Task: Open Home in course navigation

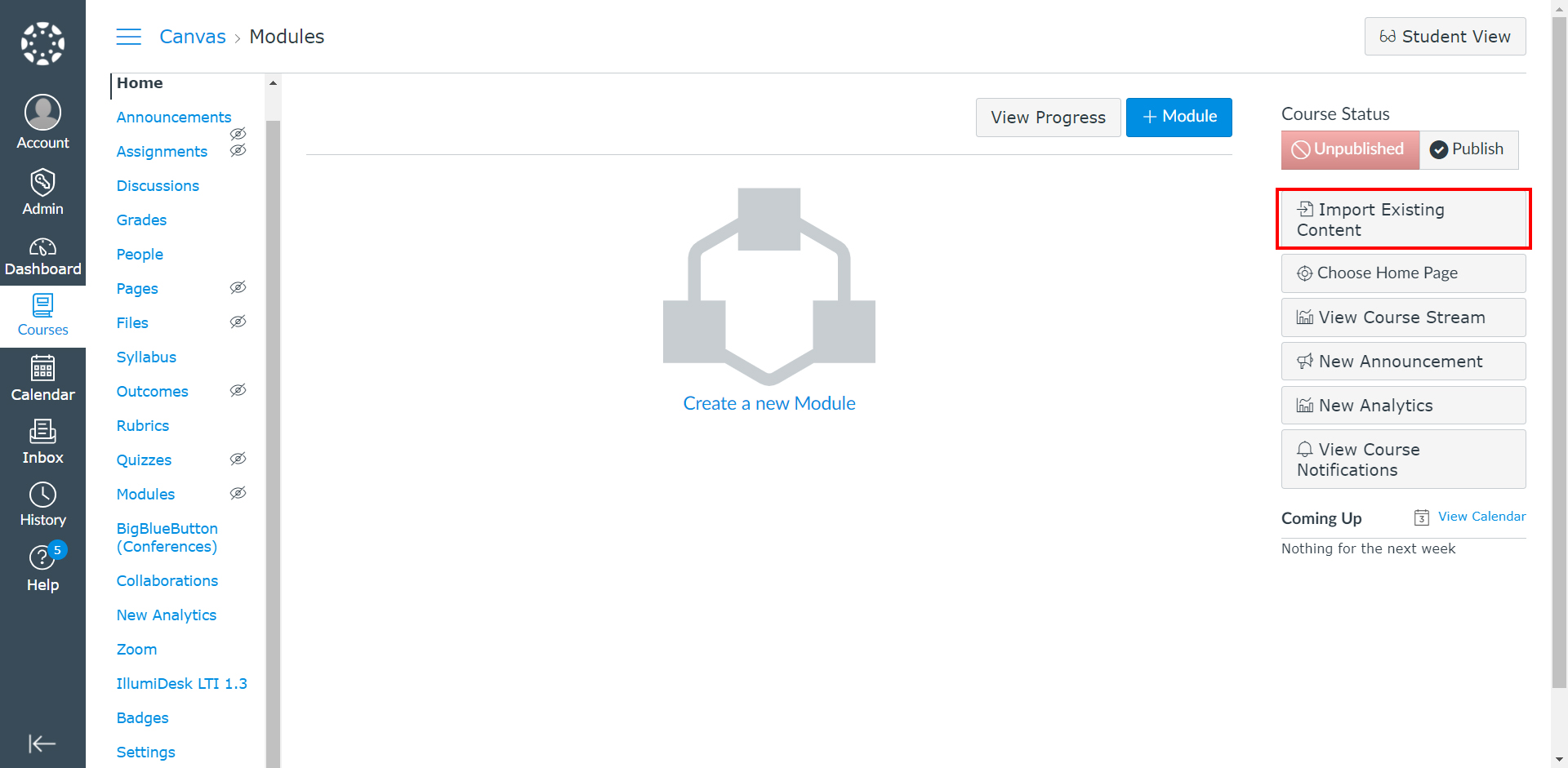Action: (x=140, y=83)
